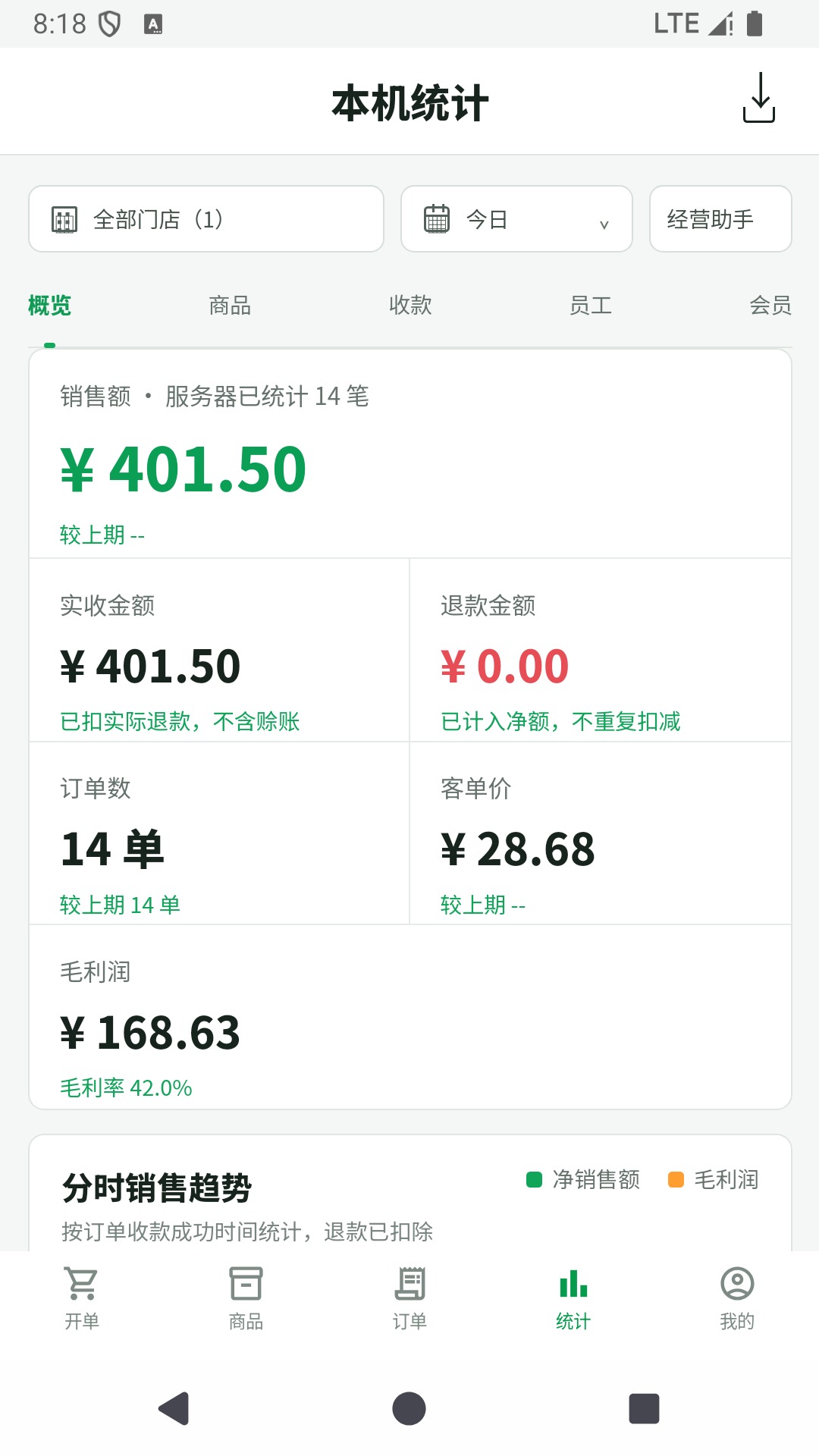Expand the 今日 date dropdown arrow

(x=604, y=224)
